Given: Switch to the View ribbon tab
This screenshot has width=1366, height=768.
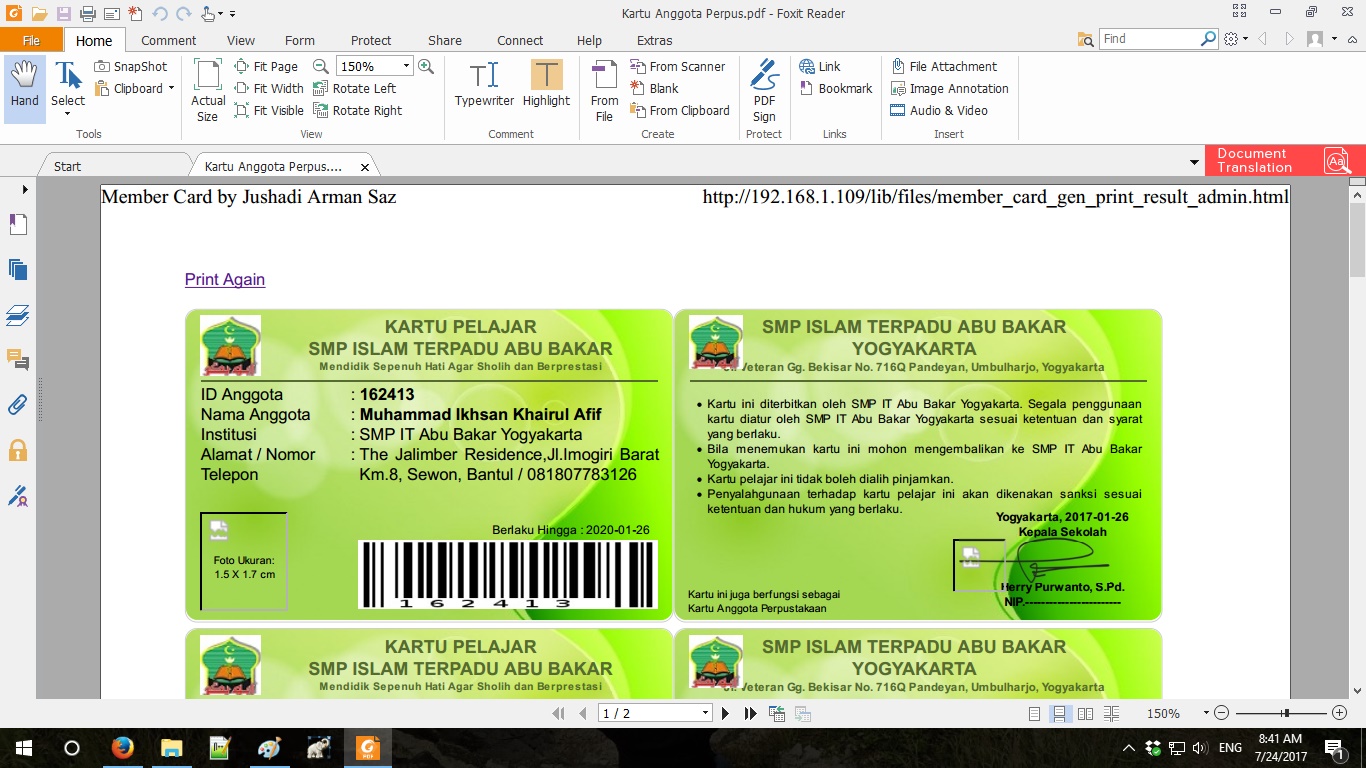Looking at the screenshot, I should (241, 40).
